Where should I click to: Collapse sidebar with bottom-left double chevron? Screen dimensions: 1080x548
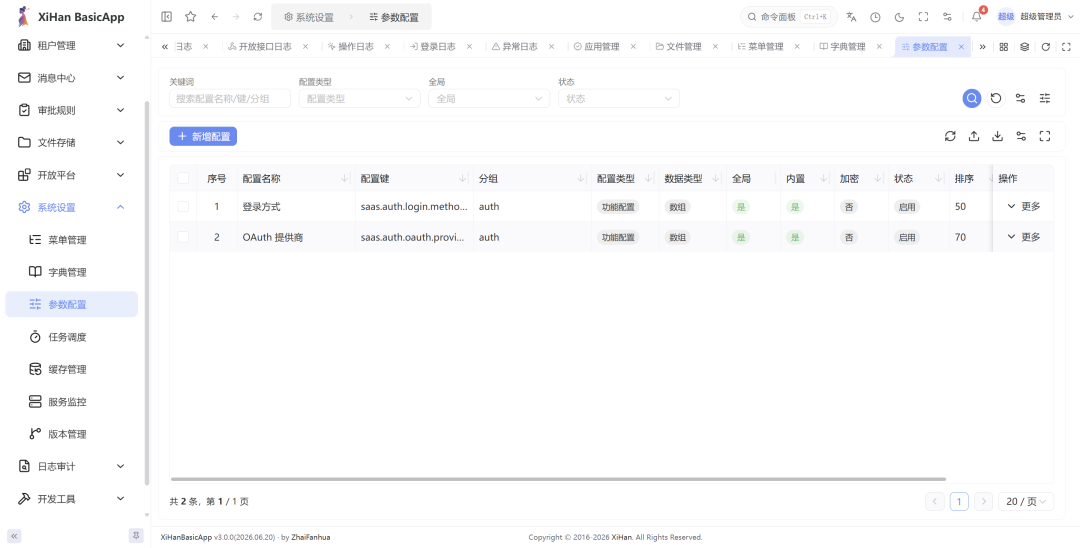click(14, 536)
